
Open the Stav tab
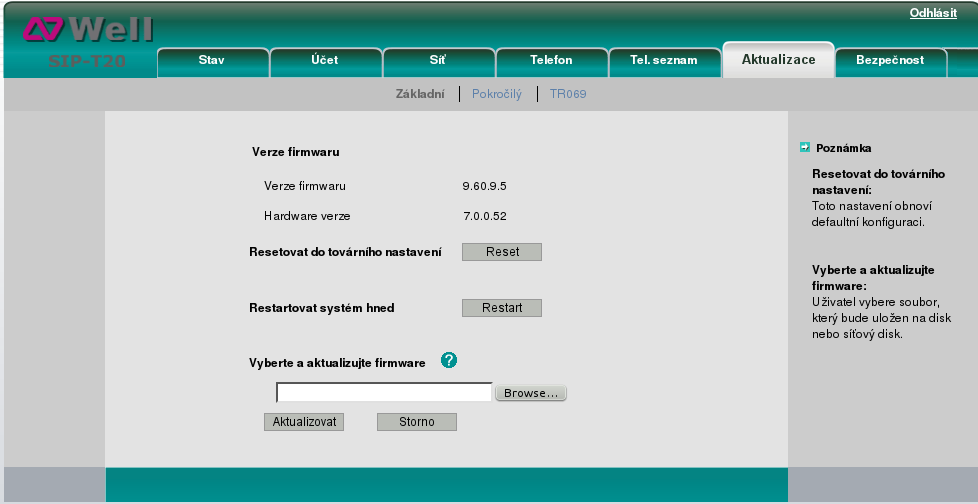tap(211, 60)
